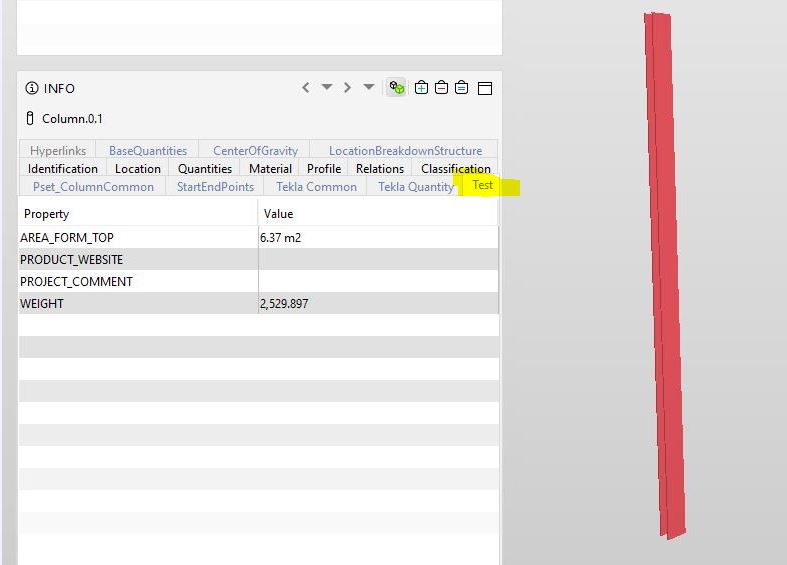Click the Property column header
The width and height of the screenshot is (787, 565).
pyautogui.click(x=138, y=214)
